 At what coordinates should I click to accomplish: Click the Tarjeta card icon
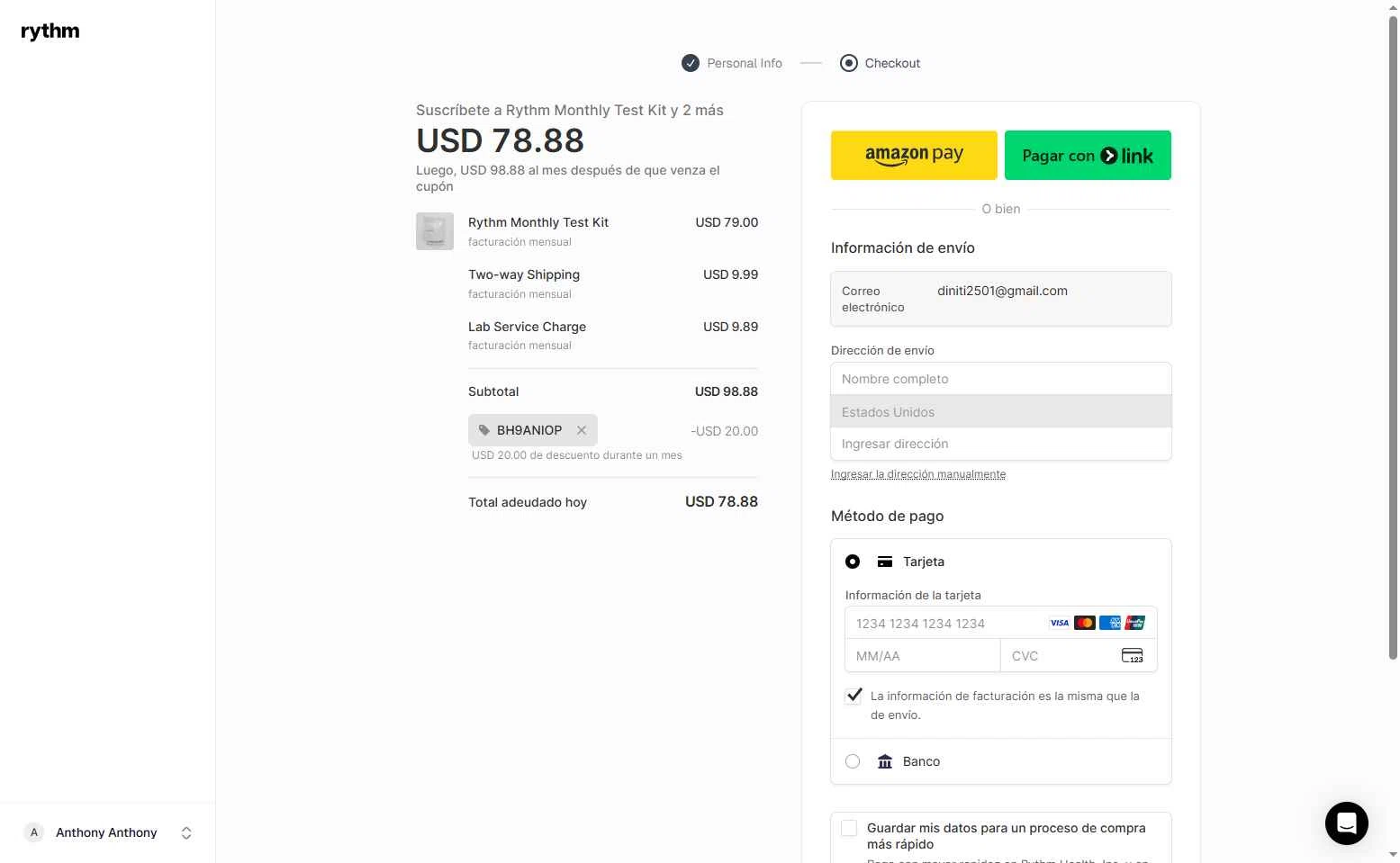point(885,562)
